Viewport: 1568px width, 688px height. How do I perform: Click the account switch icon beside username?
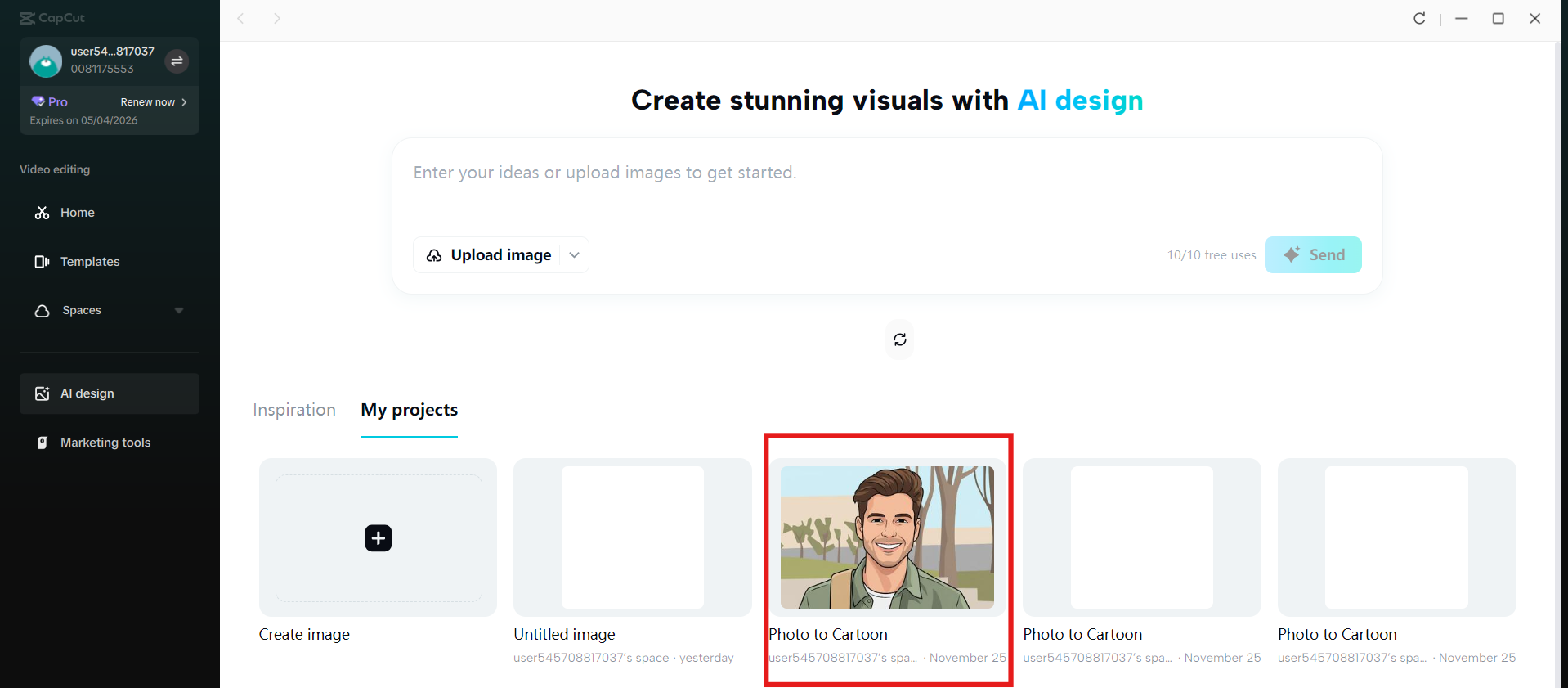coord(177,61)
